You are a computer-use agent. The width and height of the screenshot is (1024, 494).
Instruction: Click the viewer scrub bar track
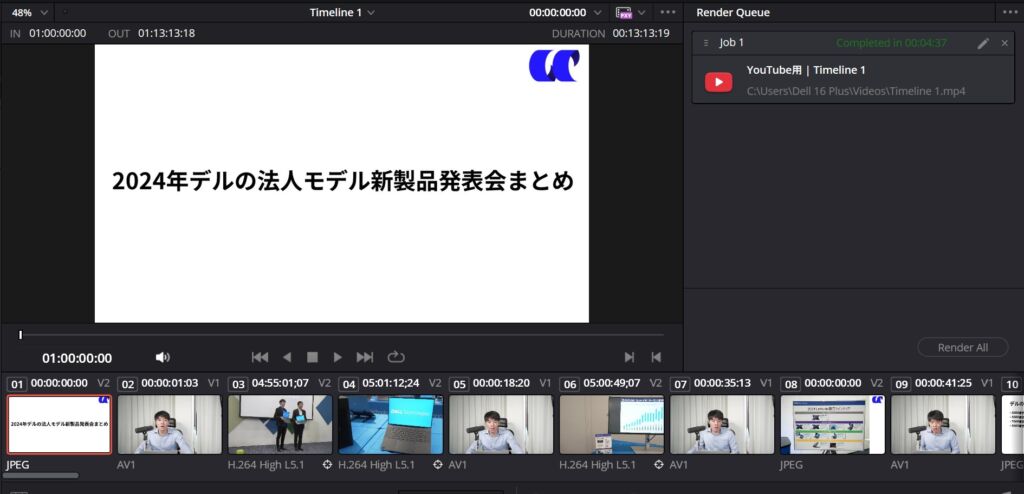(x=342, y=335)
